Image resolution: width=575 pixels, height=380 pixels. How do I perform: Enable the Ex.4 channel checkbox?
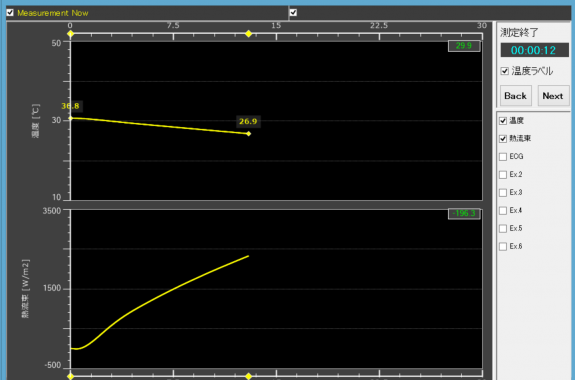[503, 211]
